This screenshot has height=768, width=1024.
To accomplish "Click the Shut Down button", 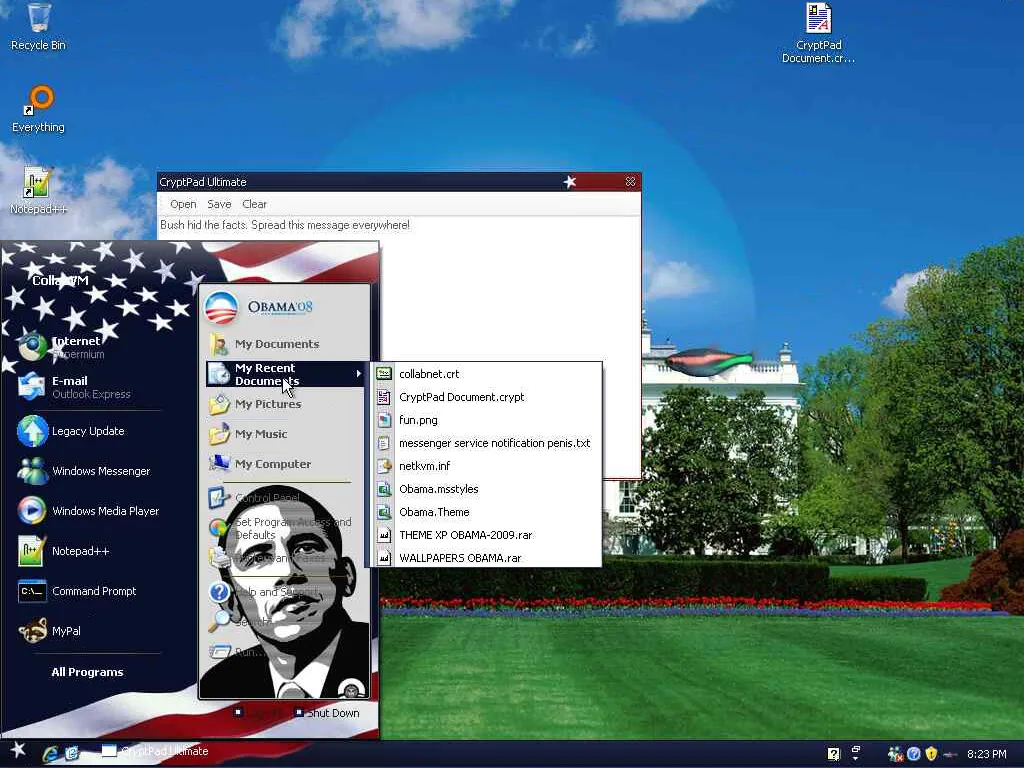I will pos(327,713).
